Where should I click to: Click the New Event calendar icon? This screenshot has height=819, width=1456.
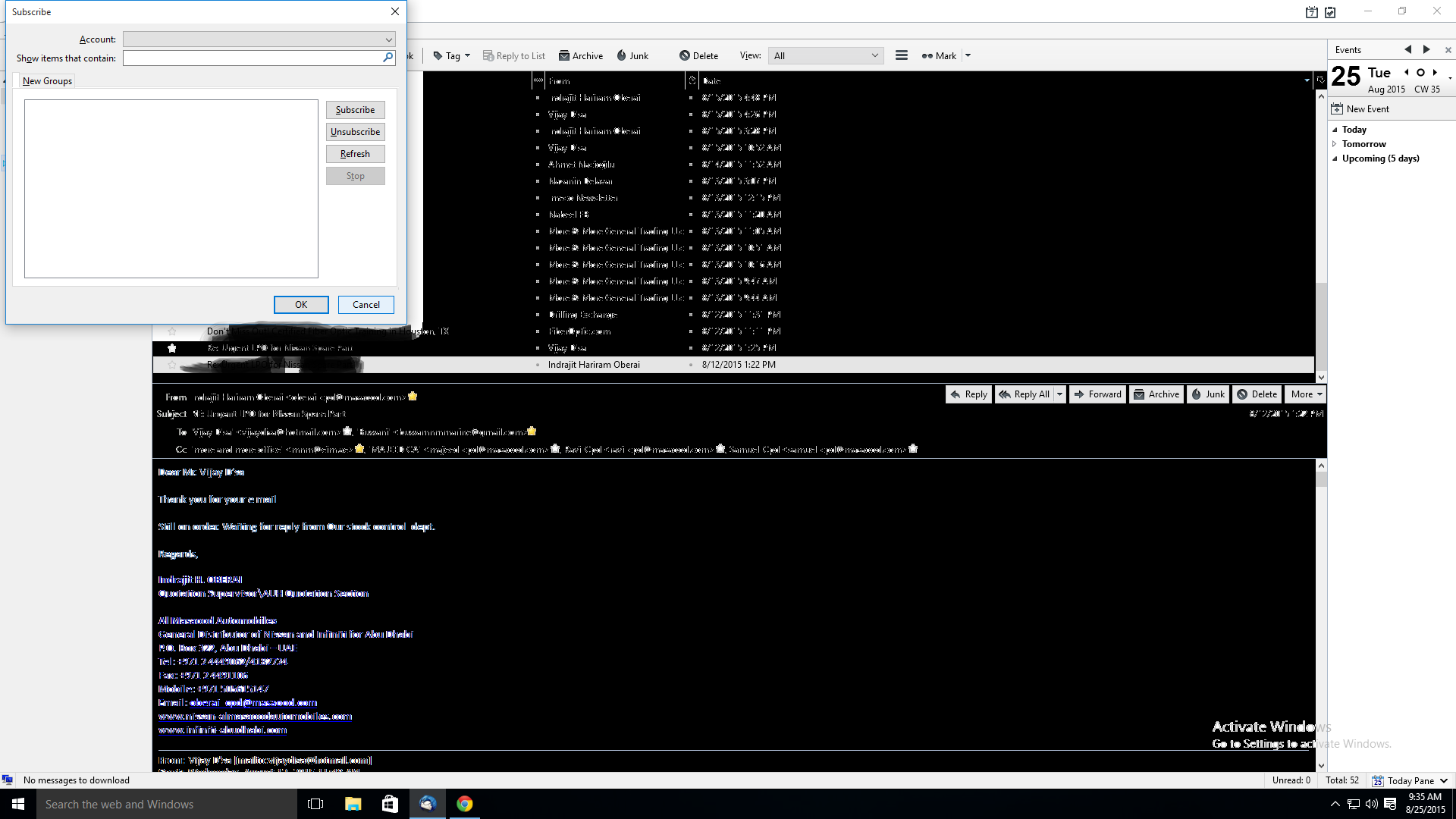coord(1337,108)
